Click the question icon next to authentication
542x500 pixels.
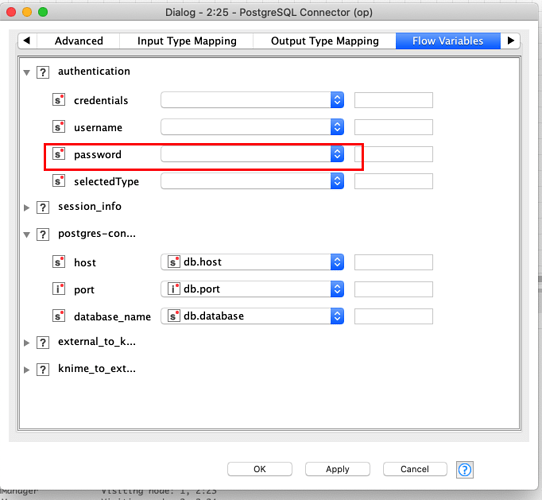pos(43,73)
